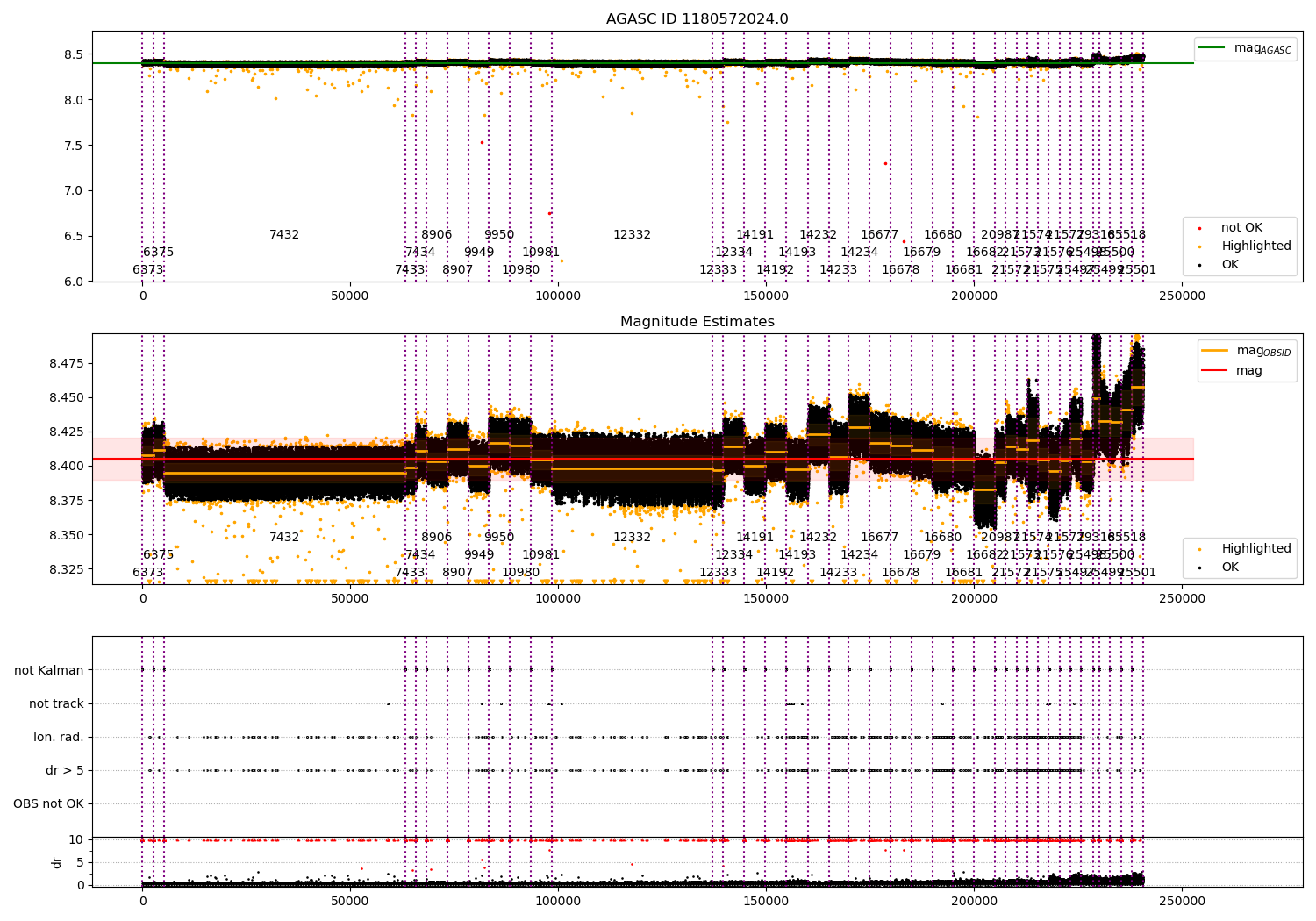Viewport: 1316px width, 921px height.
Task: Click obsid label 6373 in the top plot
Action: click(148, 270)
